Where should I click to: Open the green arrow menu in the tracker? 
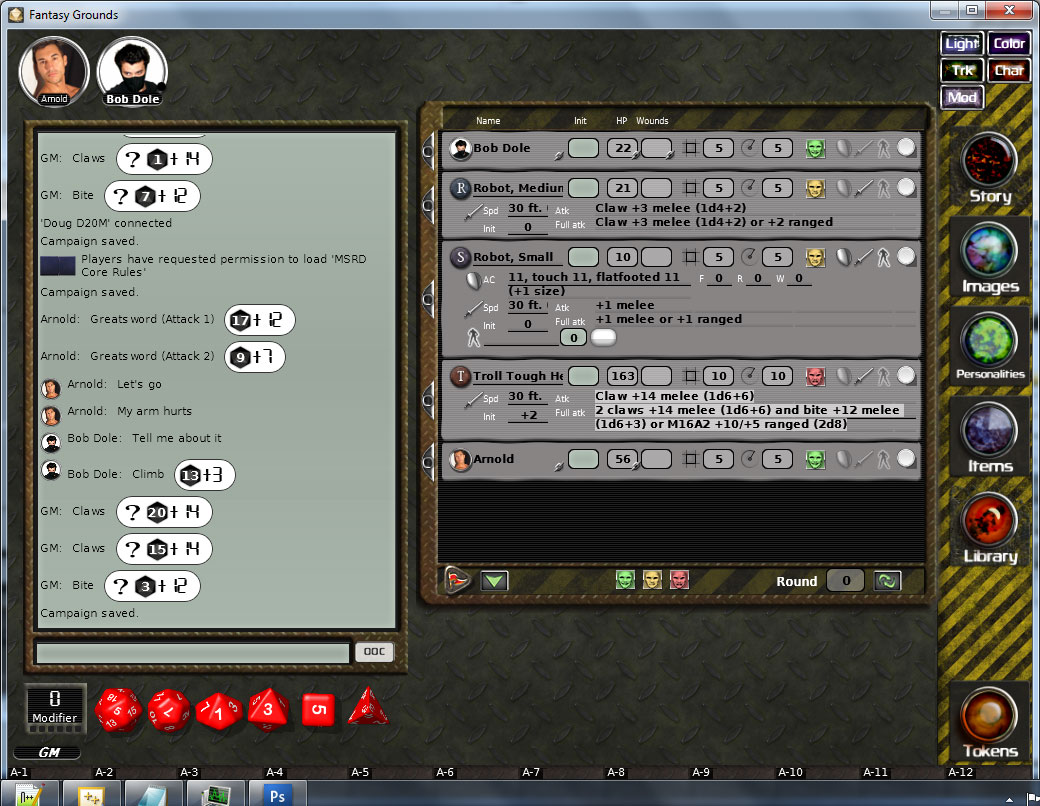click(494, 580)
